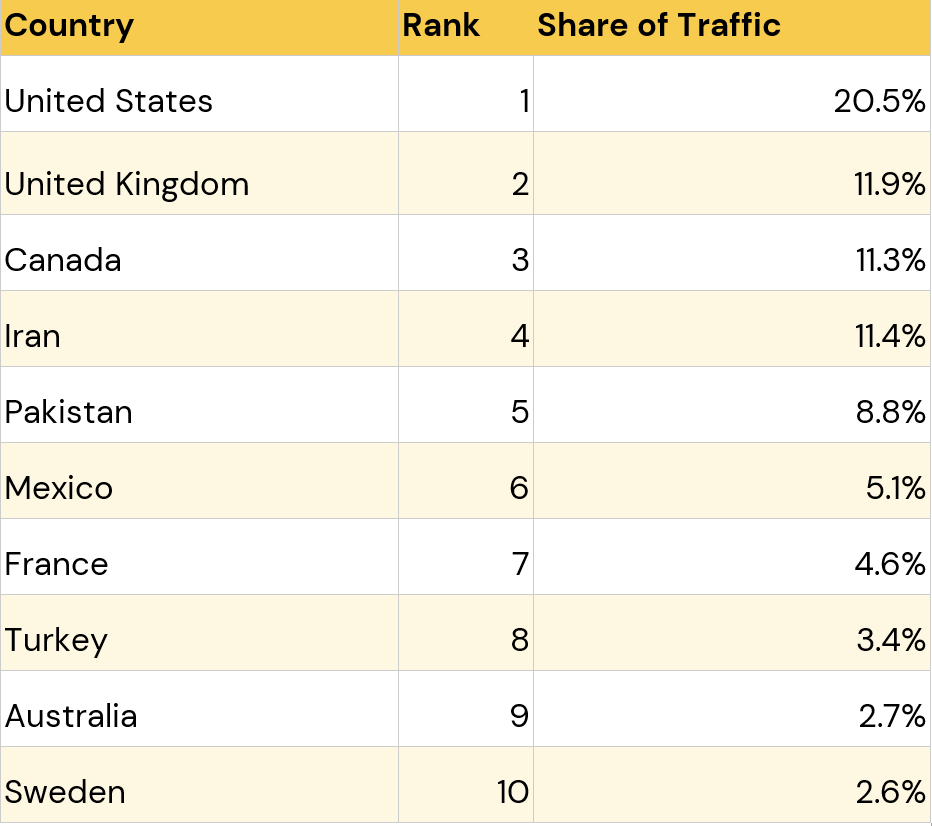Click the 11.9% share cell

pos(888,184)
